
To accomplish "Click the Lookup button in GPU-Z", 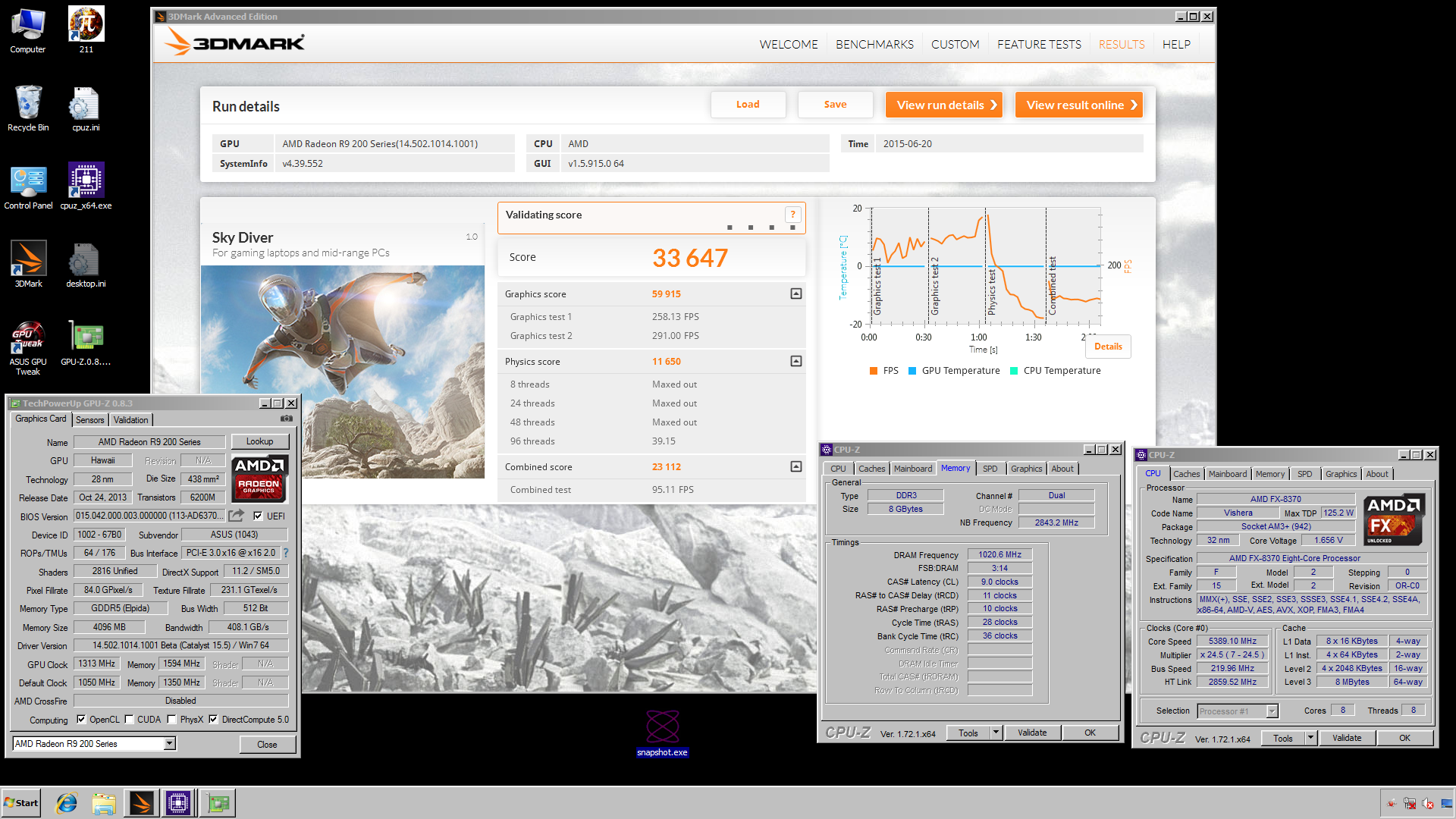I will (x=259, y=441).
